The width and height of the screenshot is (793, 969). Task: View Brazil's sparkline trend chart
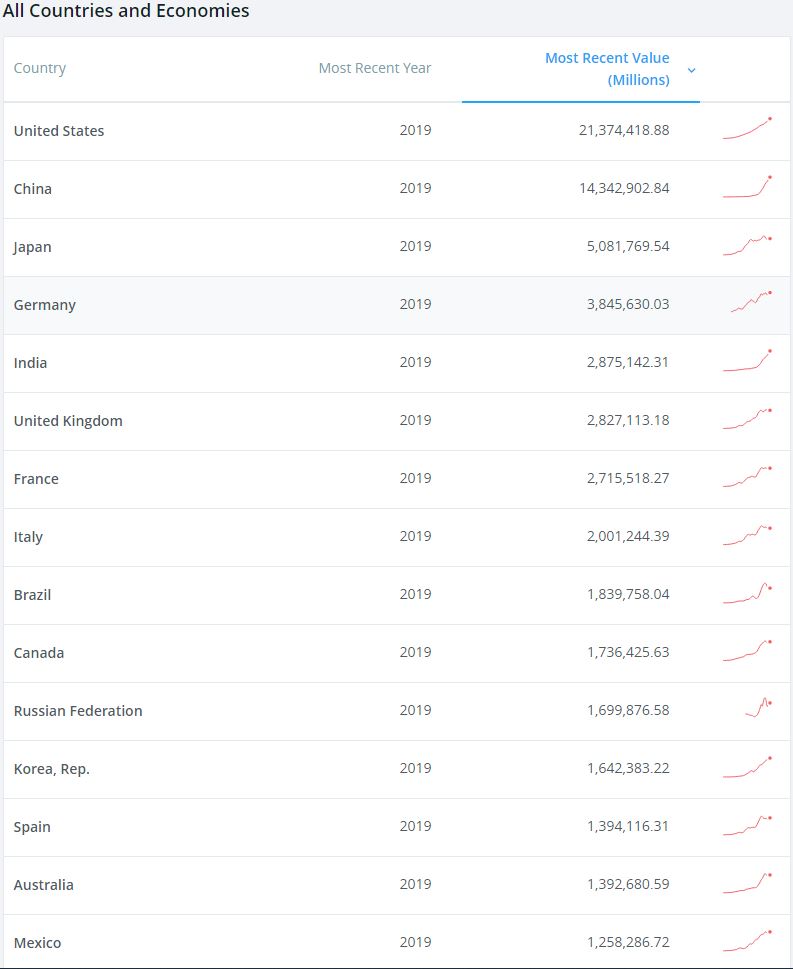[x=747, y=593]
